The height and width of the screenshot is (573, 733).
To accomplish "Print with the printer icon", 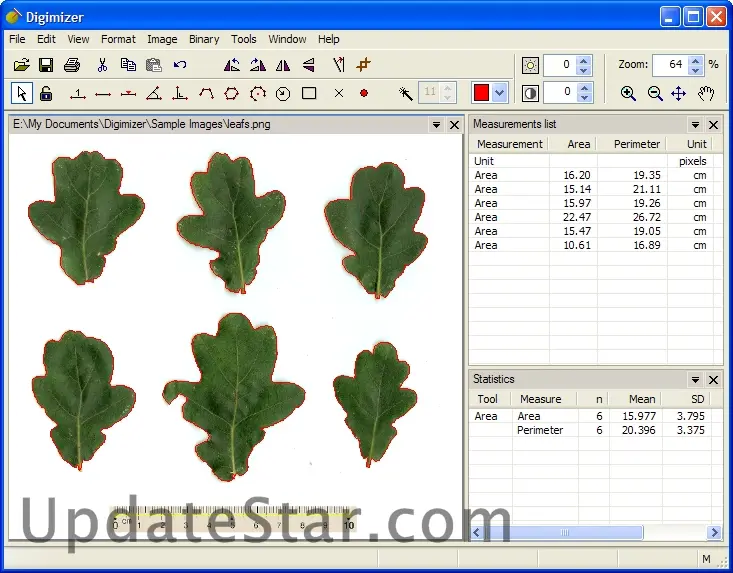I will [x=72, y=64].
